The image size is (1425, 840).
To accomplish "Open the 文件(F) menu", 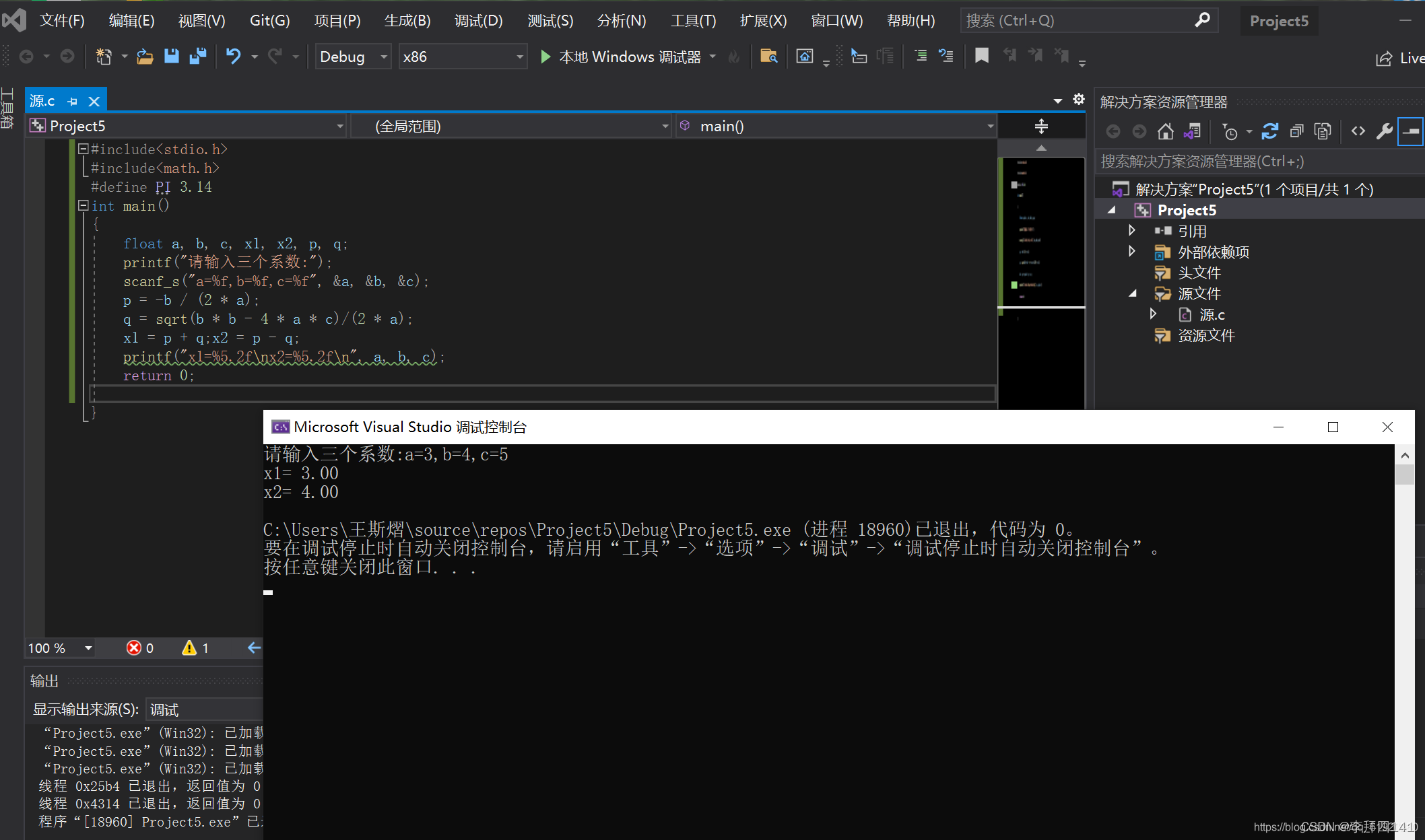I will coord(62,20).
